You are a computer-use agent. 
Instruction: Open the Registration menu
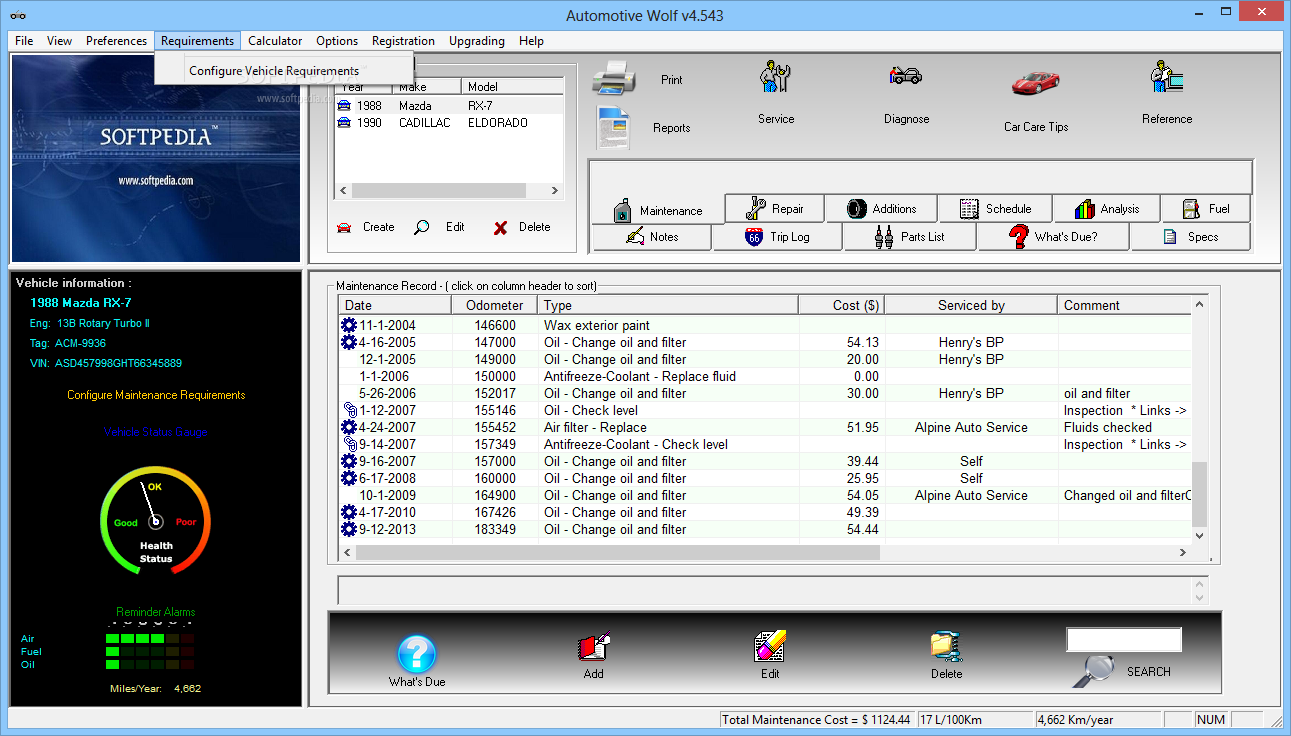403,41
